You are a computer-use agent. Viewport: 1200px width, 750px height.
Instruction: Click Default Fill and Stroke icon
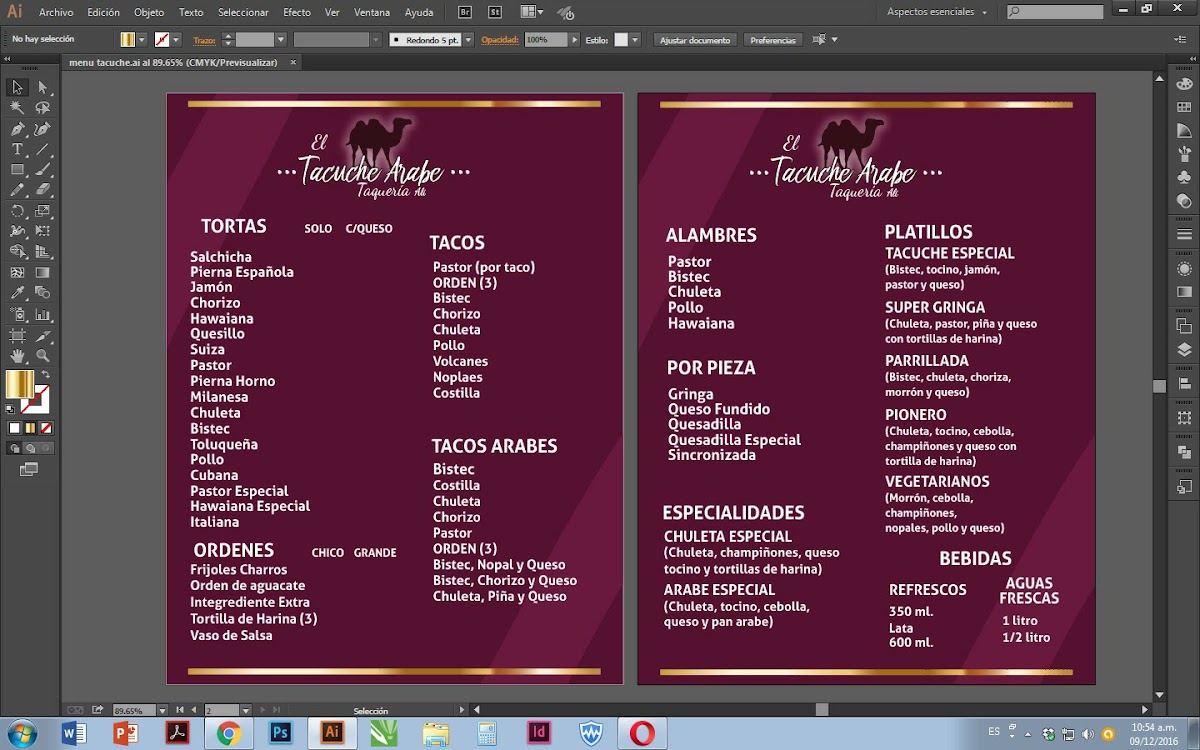point(10,408)
